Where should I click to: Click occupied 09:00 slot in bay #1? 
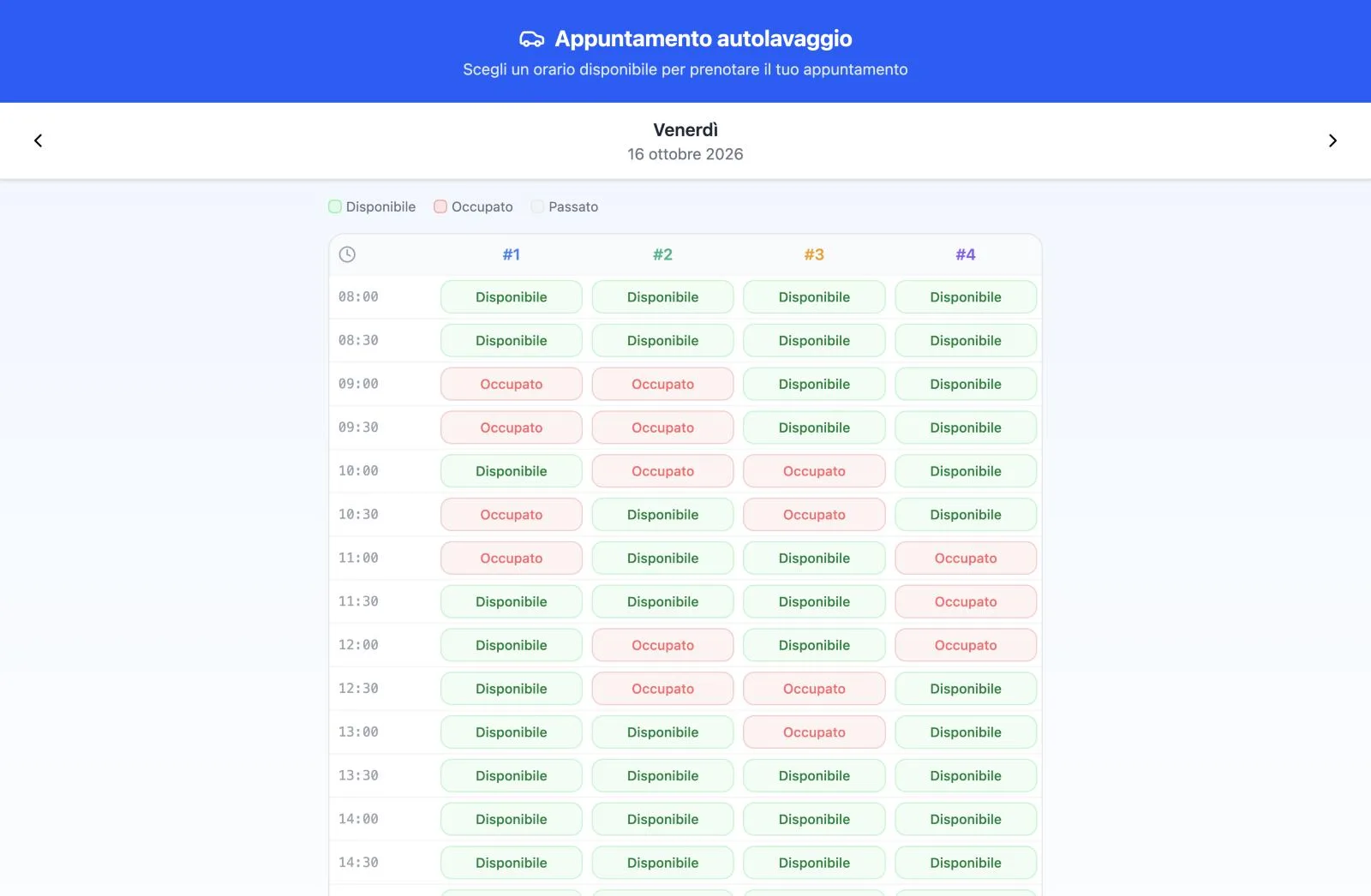(512, 385)
